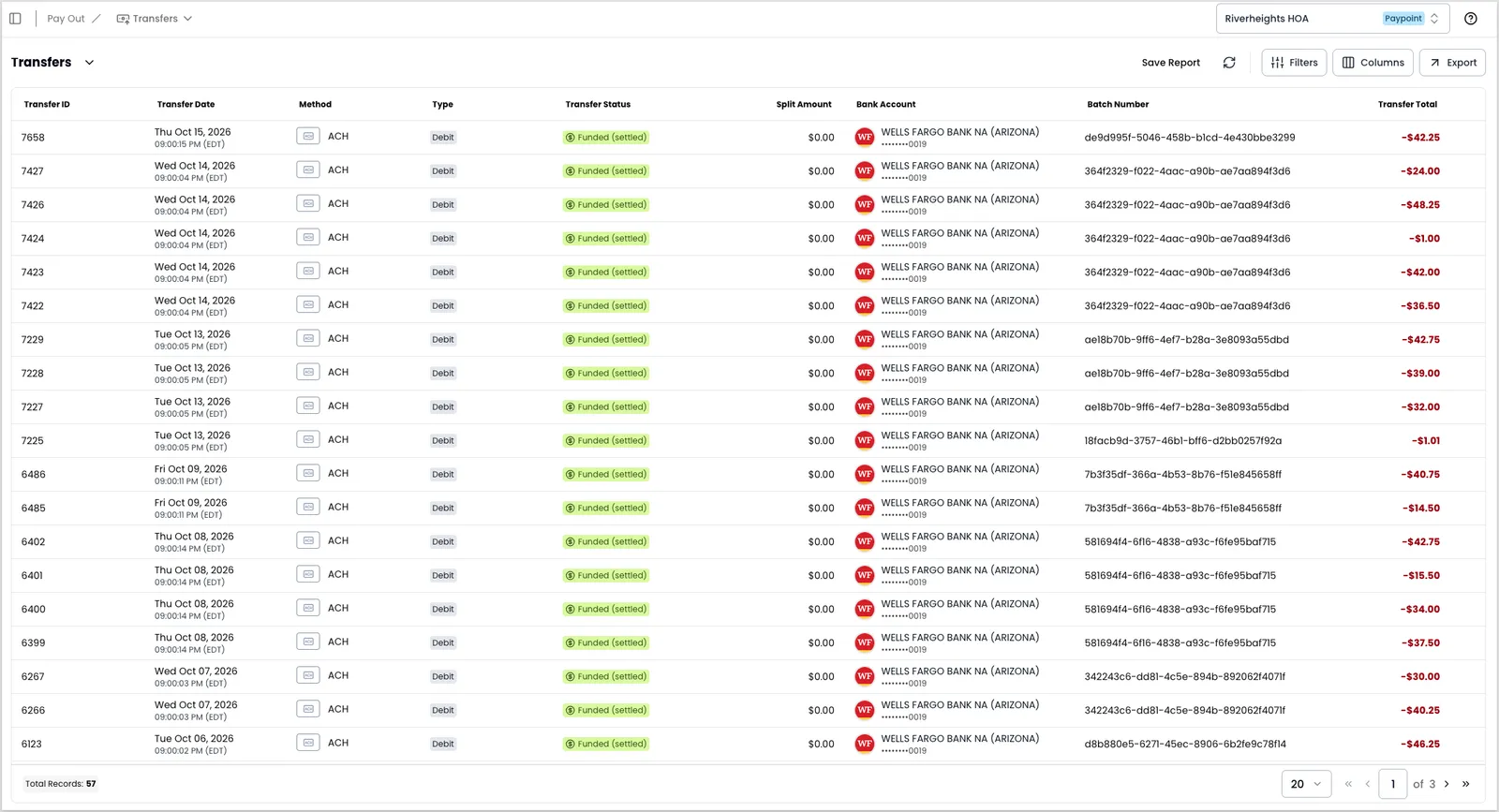
Task: Open the Pay Out breadcrumb
Action: click(x=66, y=19)
